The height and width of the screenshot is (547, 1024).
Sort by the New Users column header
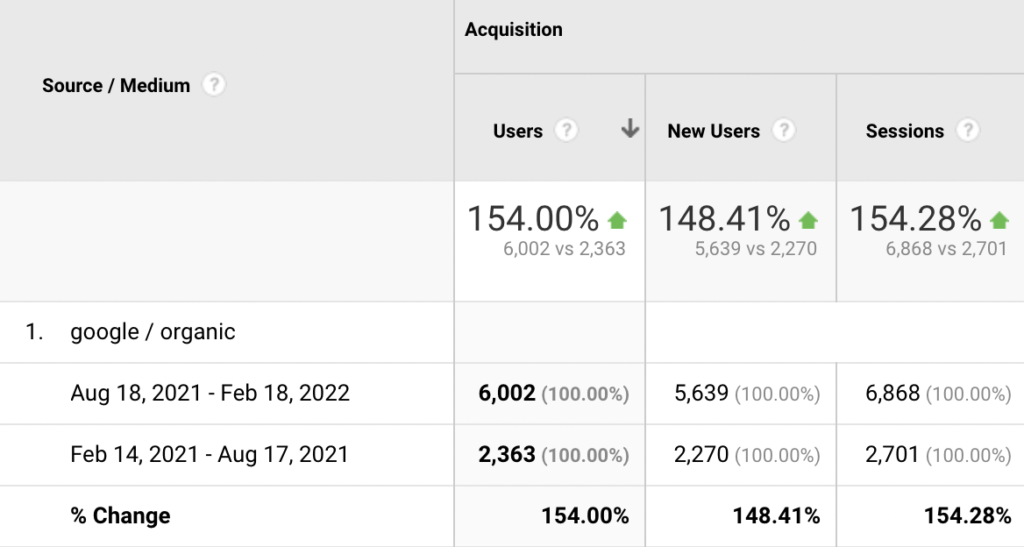[x=713, y=131]
